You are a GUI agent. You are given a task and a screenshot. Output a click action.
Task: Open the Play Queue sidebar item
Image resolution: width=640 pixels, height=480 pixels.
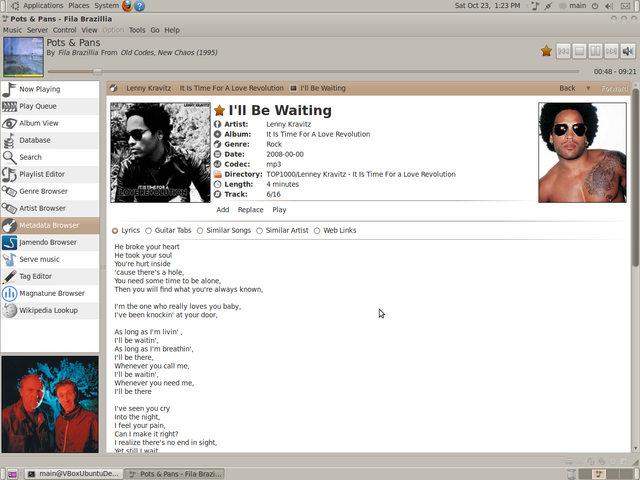(x=50, y=106)
